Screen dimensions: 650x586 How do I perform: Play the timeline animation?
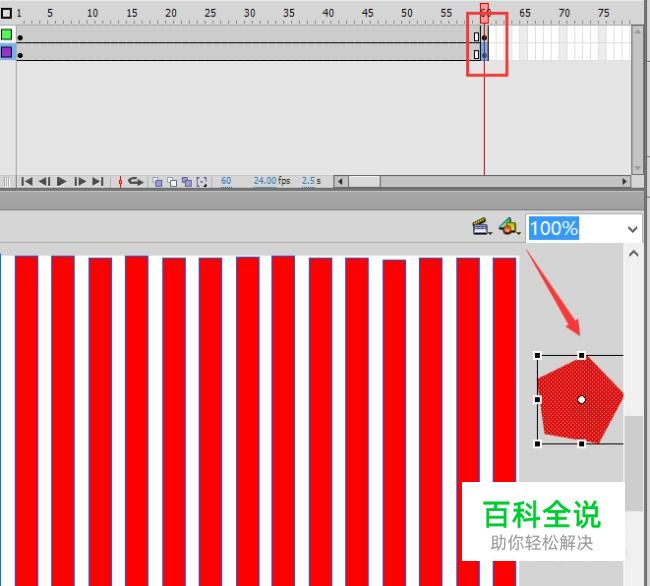click(x=62, y=182)
